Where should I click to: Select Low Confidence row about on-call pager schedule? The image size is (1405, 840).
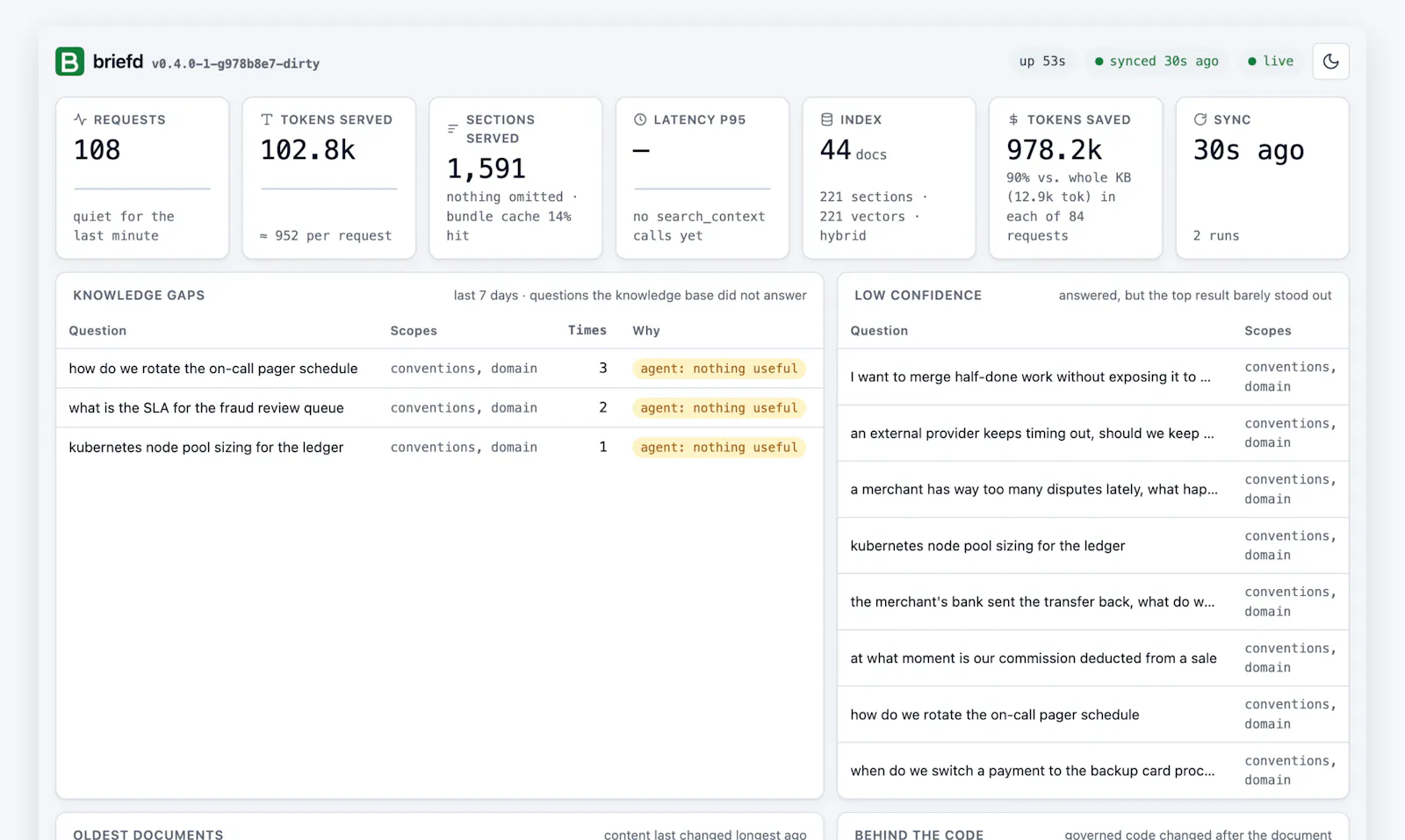(x=1093, y=714)
